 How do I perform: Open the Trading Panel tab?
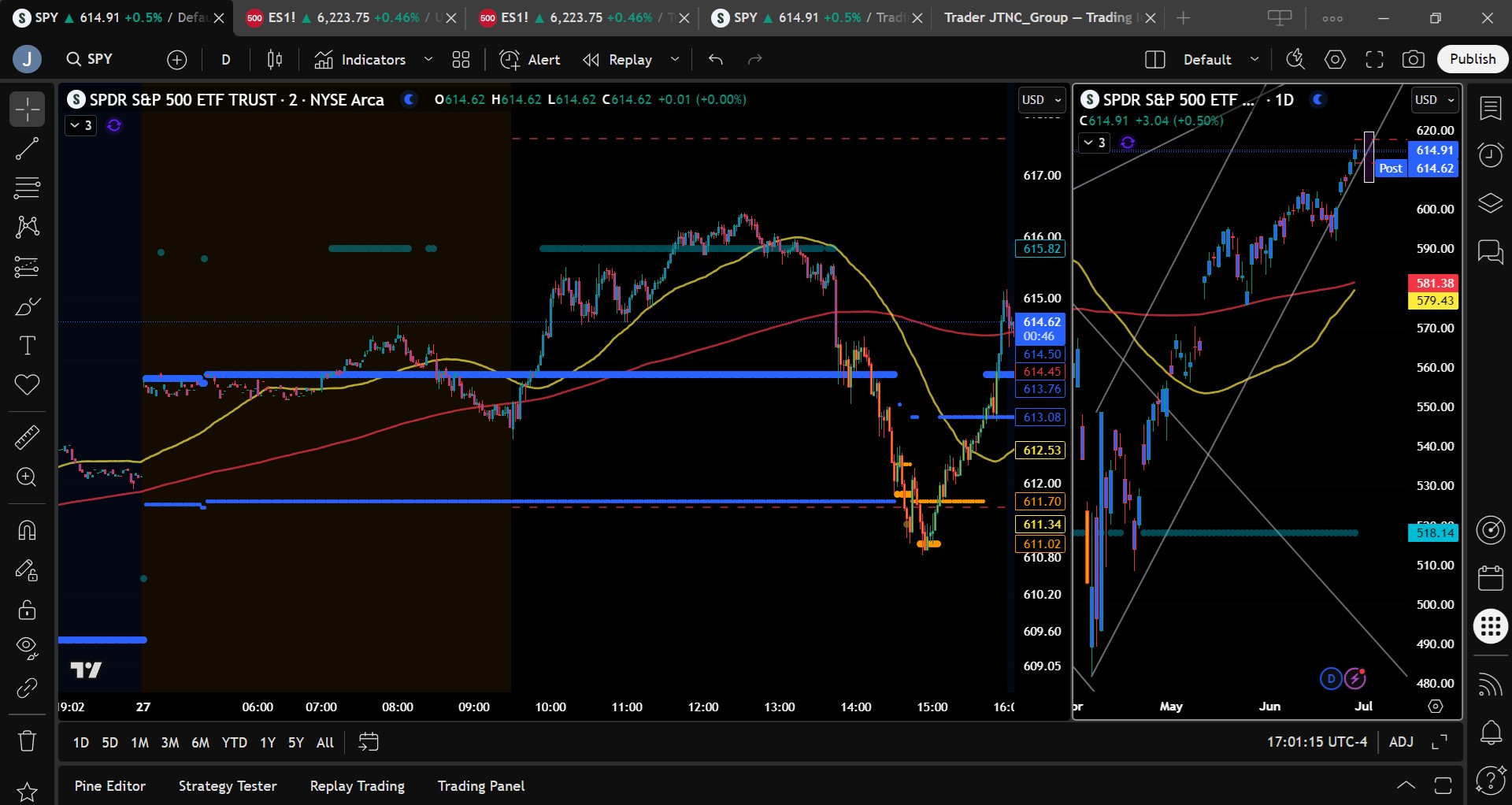click(x=481, y=786)
